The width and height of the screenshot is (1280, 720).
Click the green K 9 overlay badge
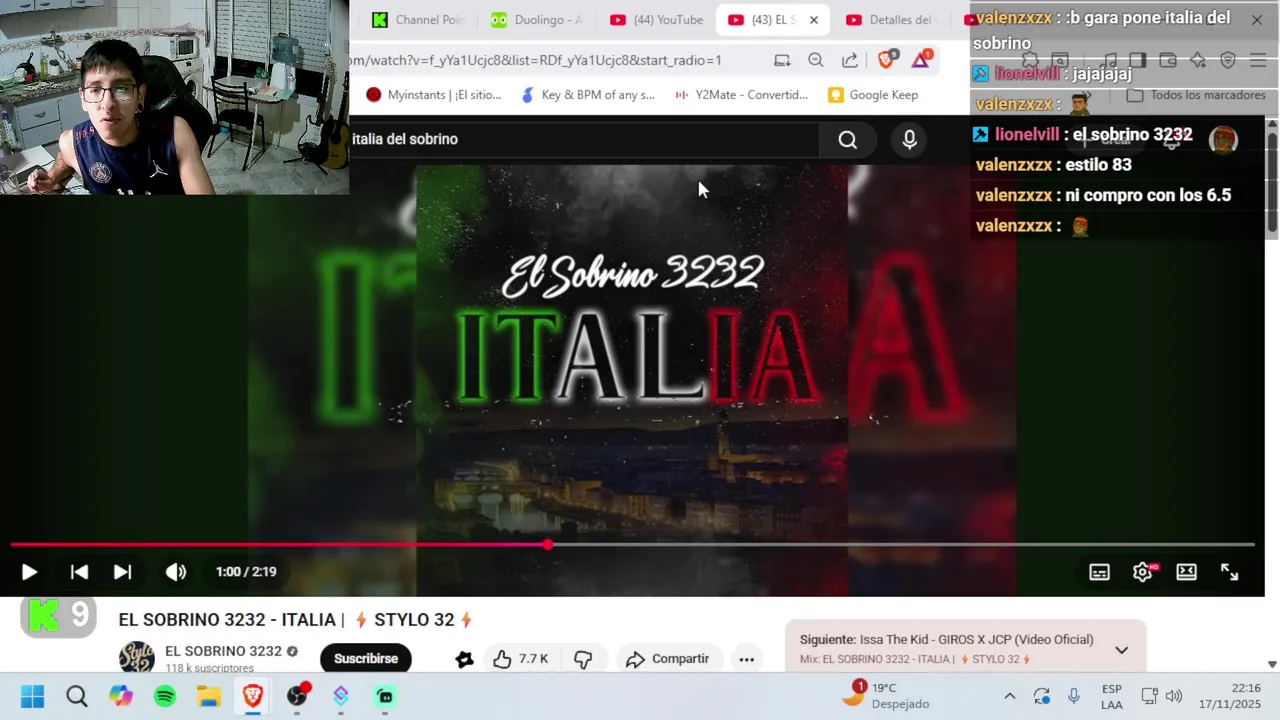click(x=58, y=615)
